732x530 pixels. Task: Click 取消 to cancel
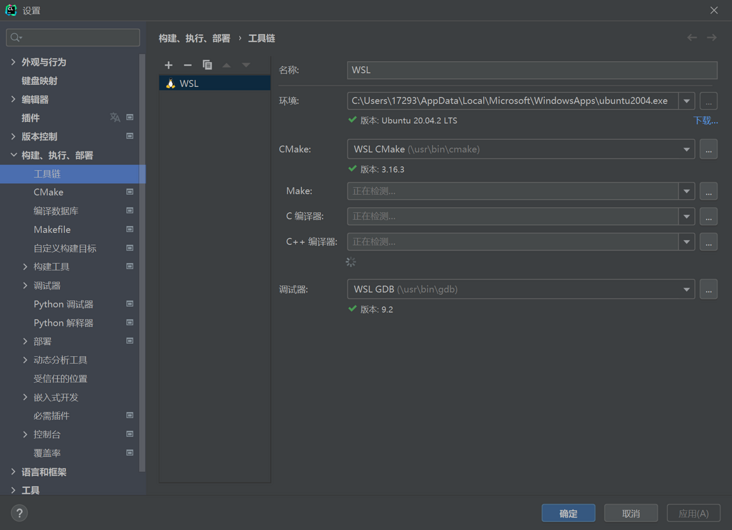point(631,513)
